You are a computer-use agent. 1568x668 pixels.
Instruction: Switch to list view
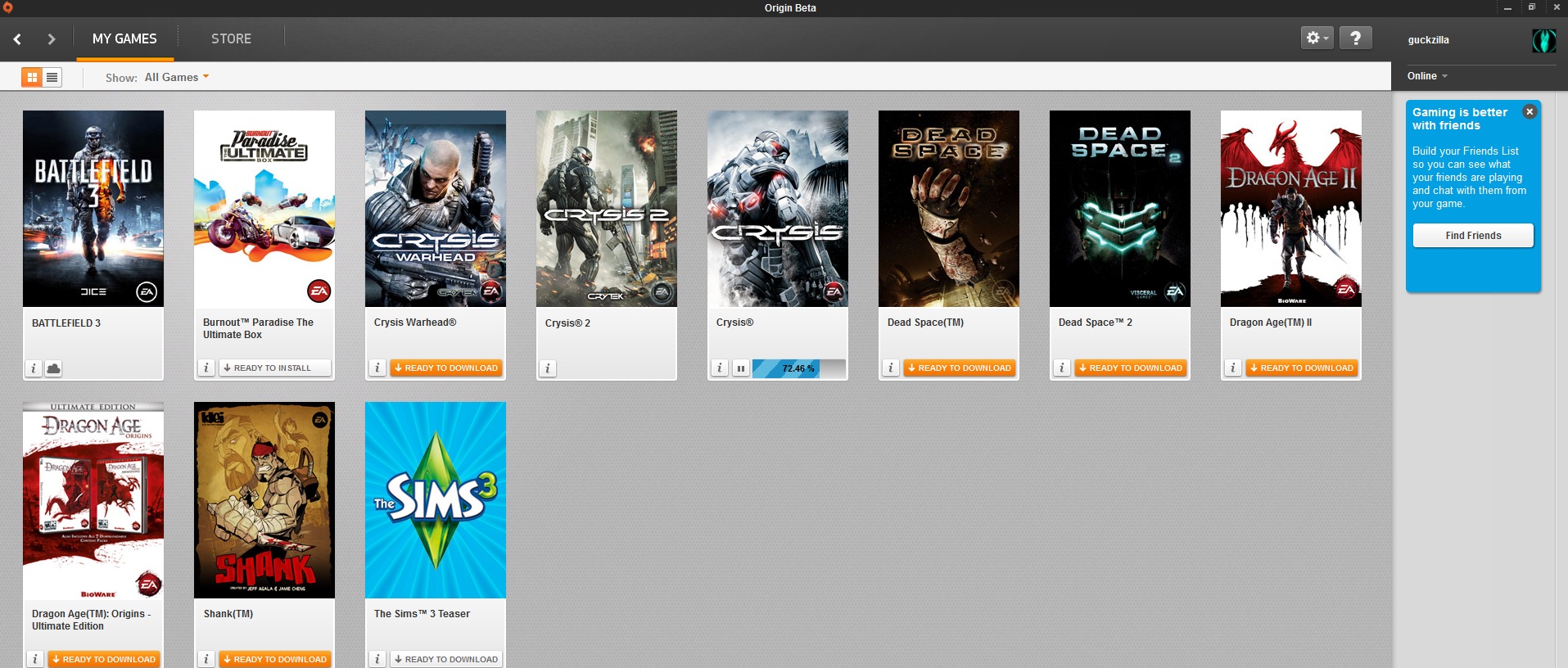[x=52, y=77]
